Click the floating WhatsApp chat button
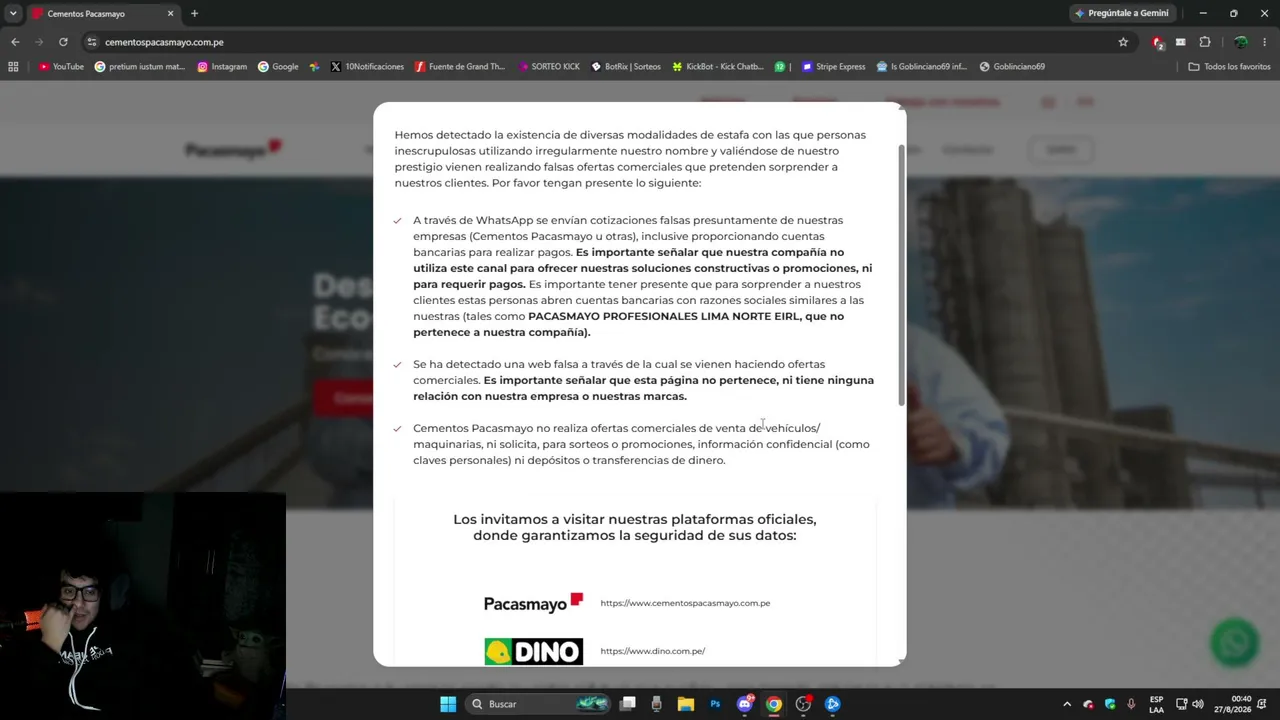This screenshot has height=720, width=1280. tap(1234, 642)
